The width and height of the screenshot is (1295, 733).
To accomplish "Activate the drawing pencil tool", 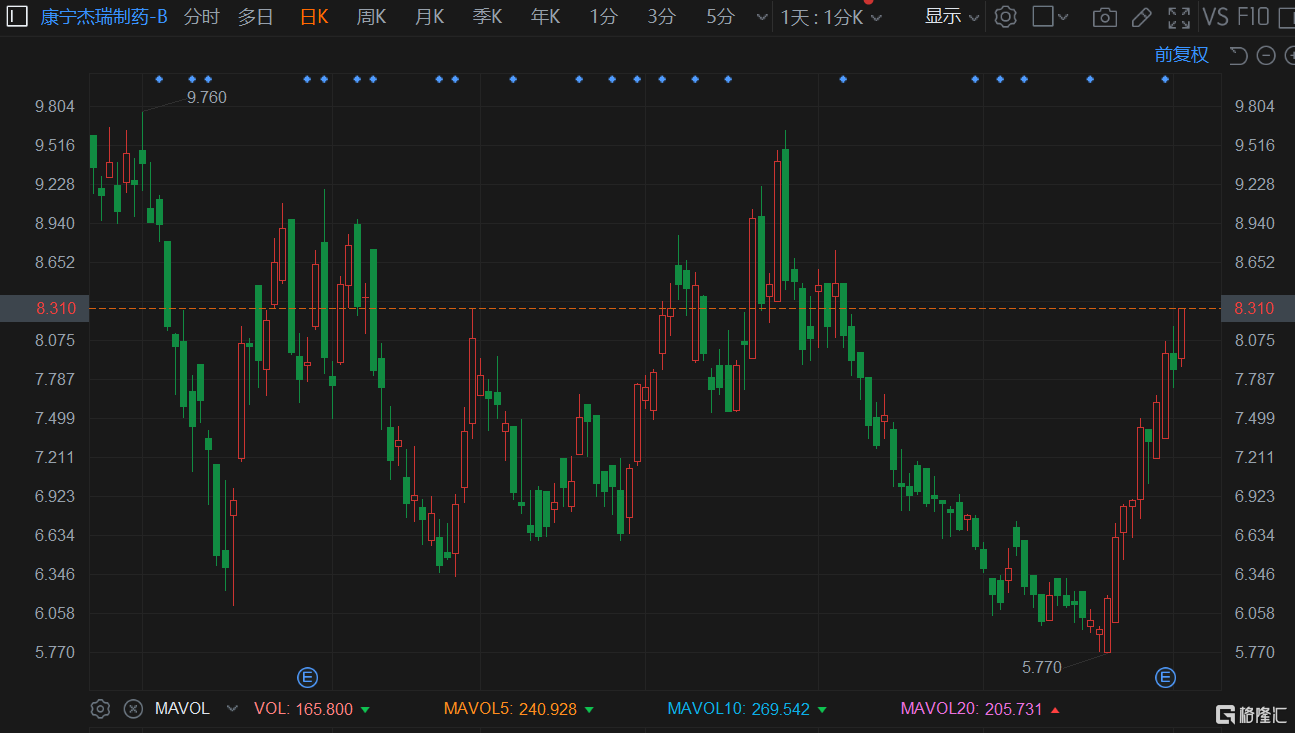I will pyautogui.click(x=1141, y=17).
